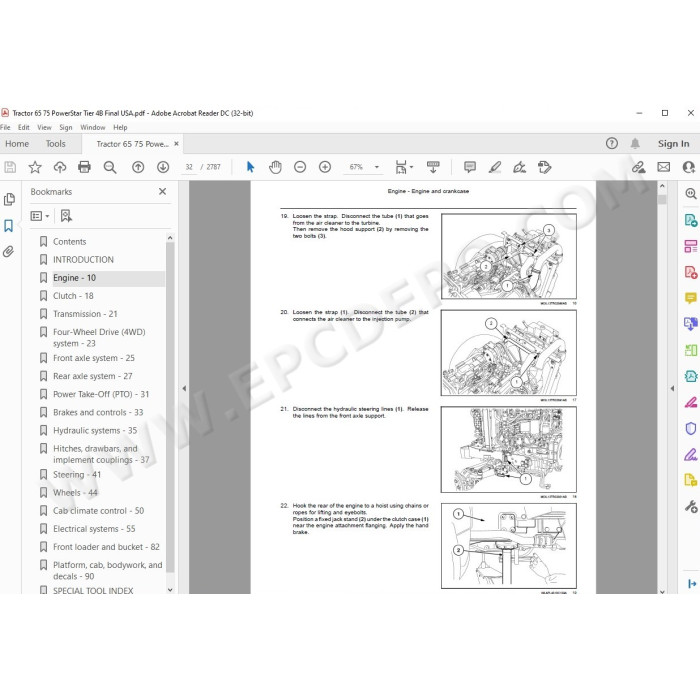The image size is (700, 700).
Task: Click the zoom level 67% field
Action: pyautogui.click(x=356, y=167)
